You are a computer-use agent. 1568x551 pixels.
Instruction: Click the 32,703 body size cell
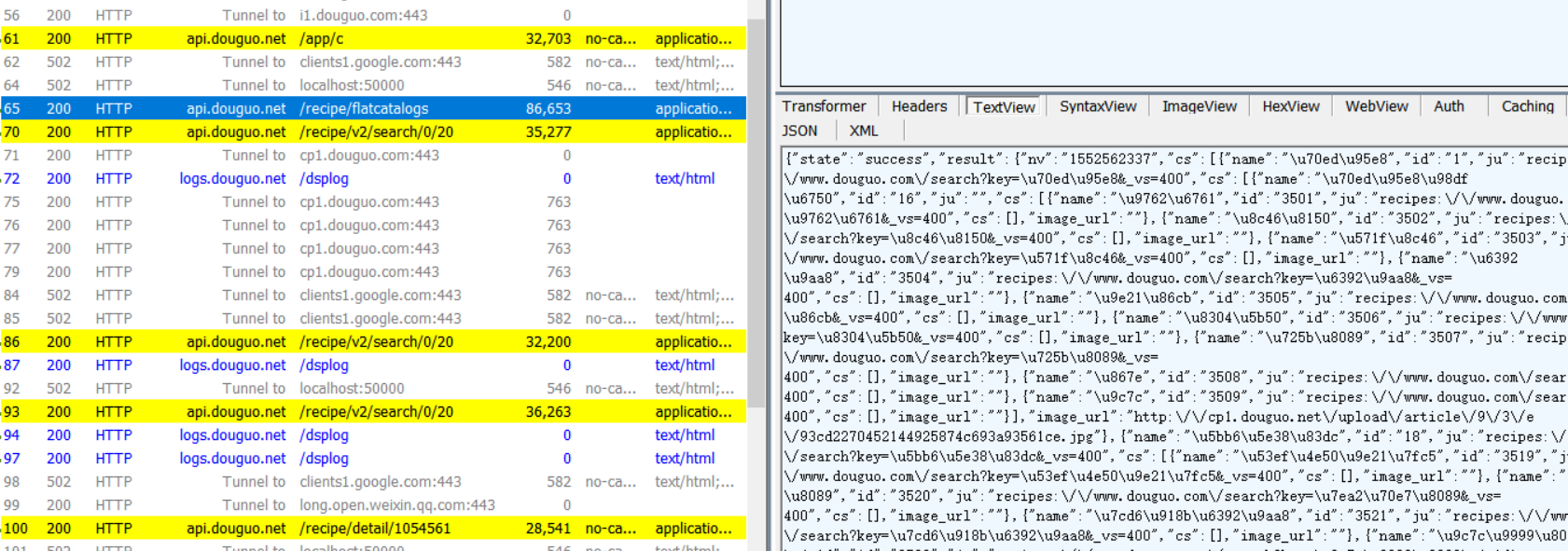click(x=548, y=38)
